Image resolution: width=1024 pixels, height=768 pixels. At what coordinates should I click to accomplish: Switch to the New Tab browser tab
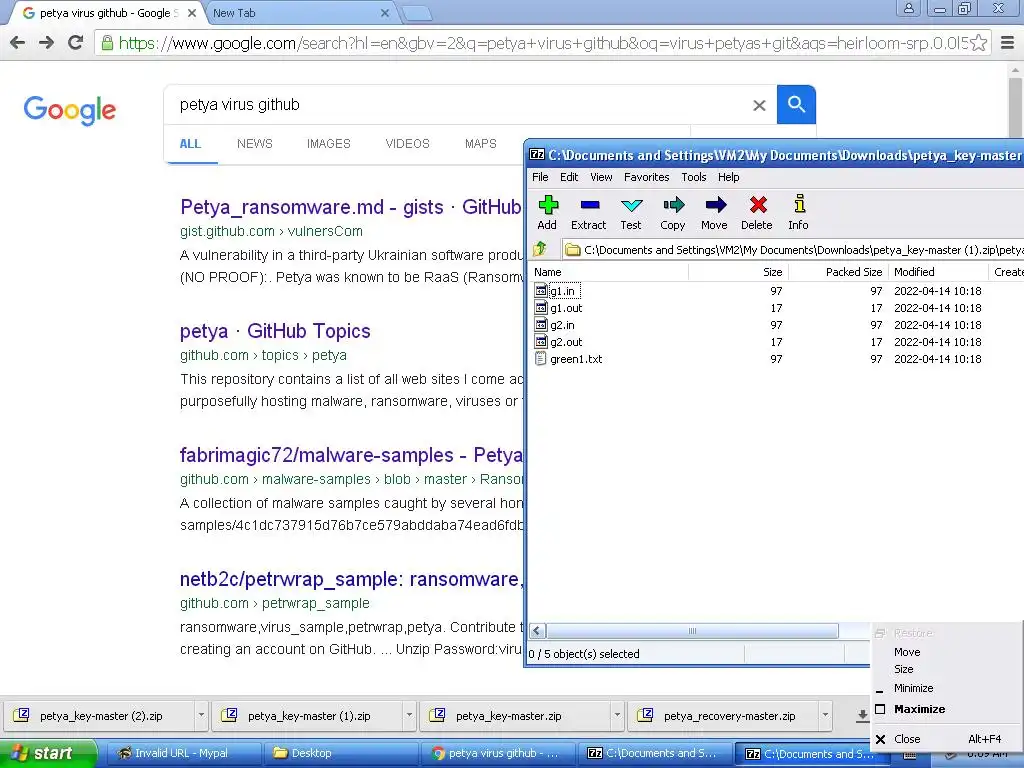pyautogui.click(x=300, y=13)
